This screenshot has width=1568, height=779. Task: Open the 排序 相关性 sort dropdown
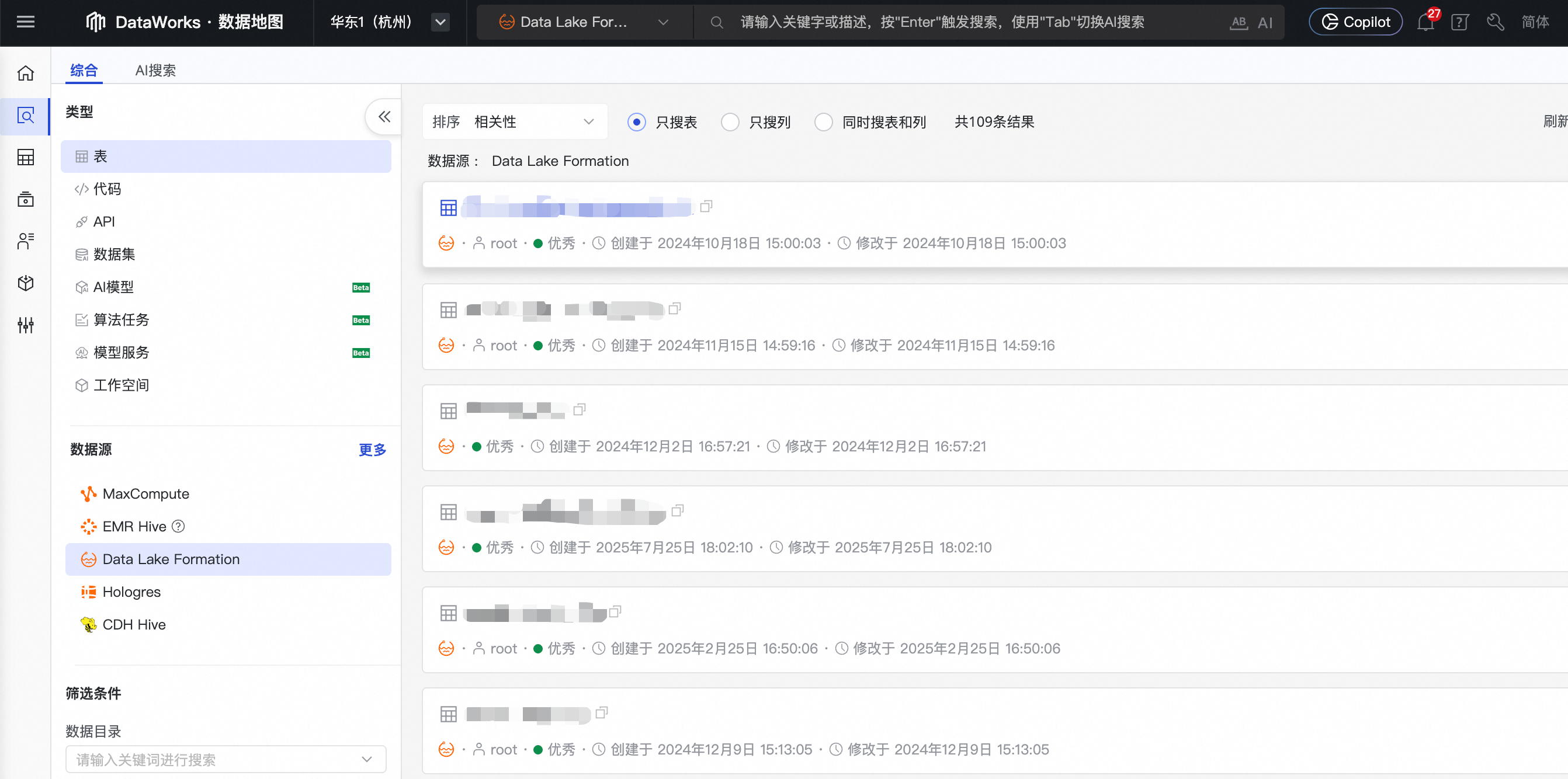(x=515, y=122)
